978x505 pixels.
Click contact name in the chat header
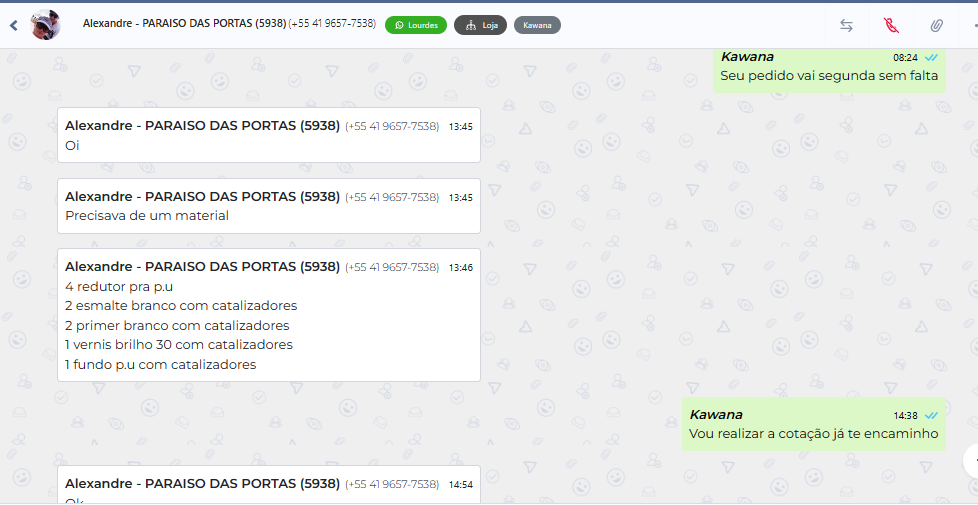click(x=184, y=23)
